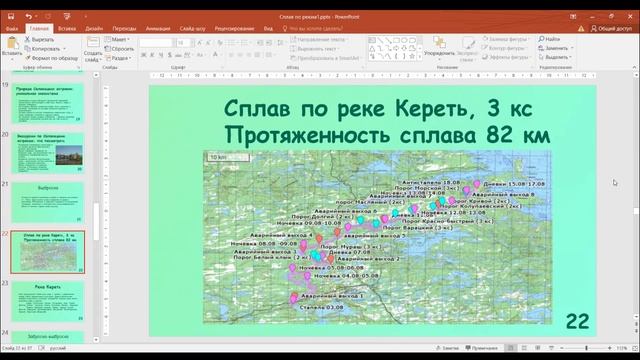Open Экспресс-стили quick styles
640x360 pixels.
[467, 50]
